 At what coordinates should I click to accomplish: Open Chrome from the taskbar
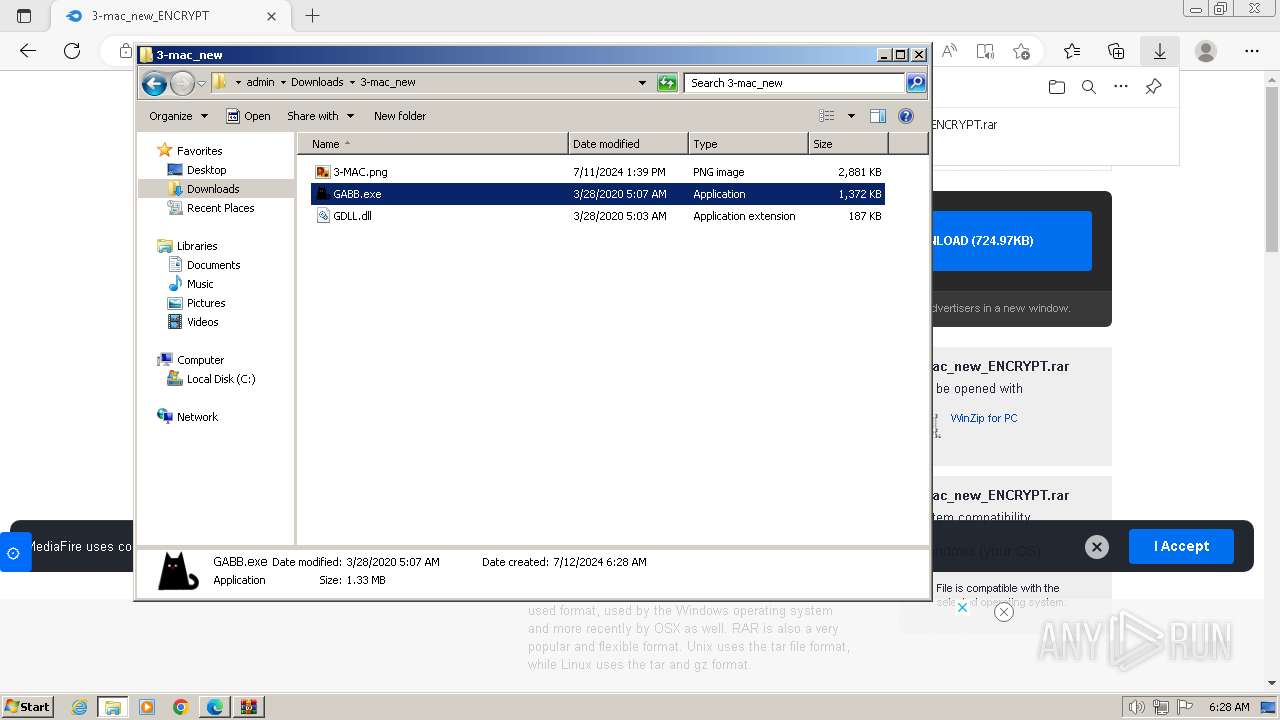point(181,707)
